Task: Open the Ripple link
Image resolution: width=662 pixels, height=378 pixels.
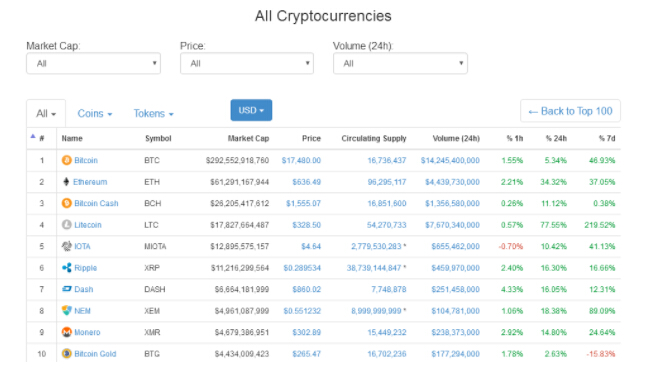Action: [86, 268]
